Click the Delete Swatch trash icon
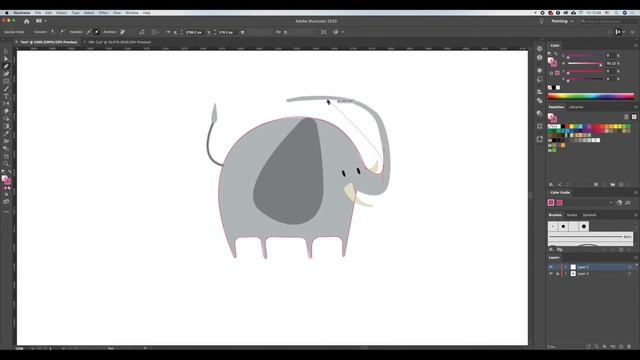The image size is (640, 360). coord(630,185)
